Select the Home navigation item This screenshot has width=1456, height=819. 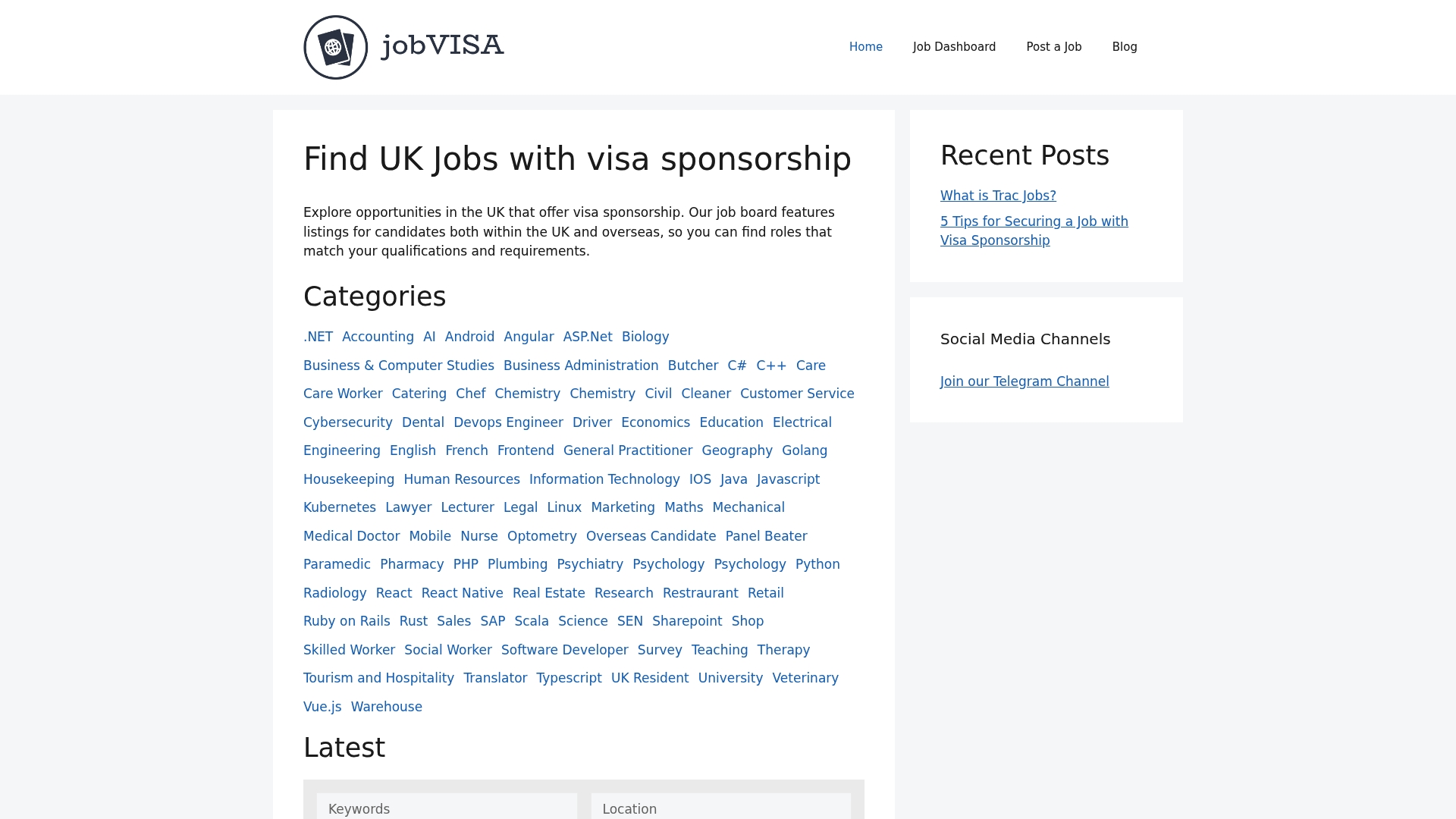865,47
